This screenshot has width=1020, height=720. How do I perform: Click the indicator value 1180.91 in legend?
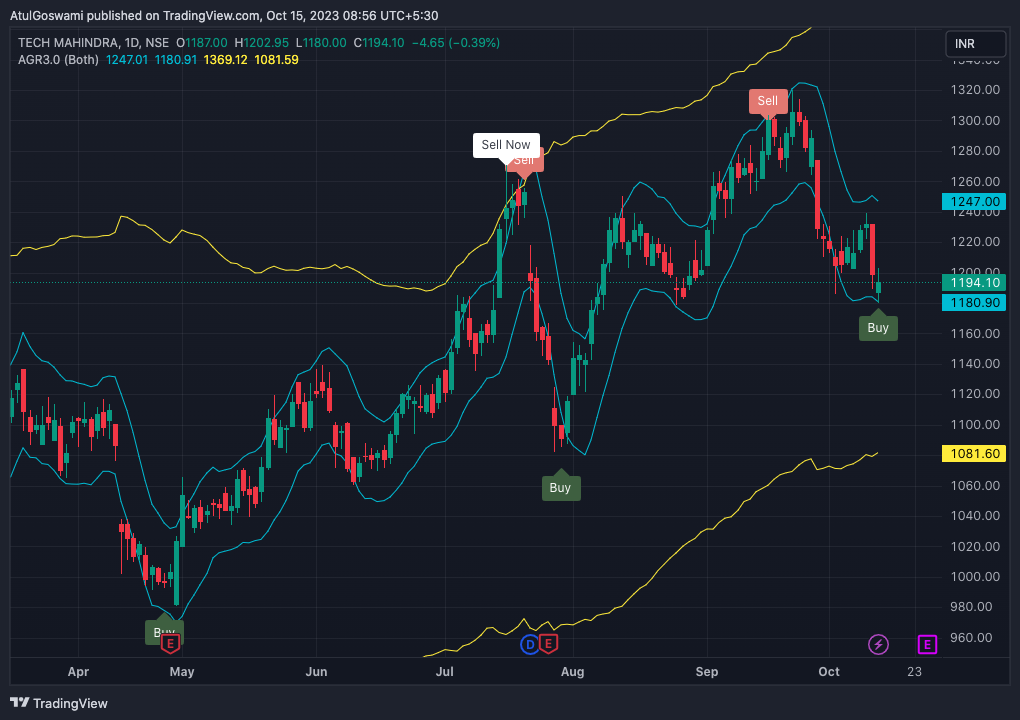pos(176,60)
